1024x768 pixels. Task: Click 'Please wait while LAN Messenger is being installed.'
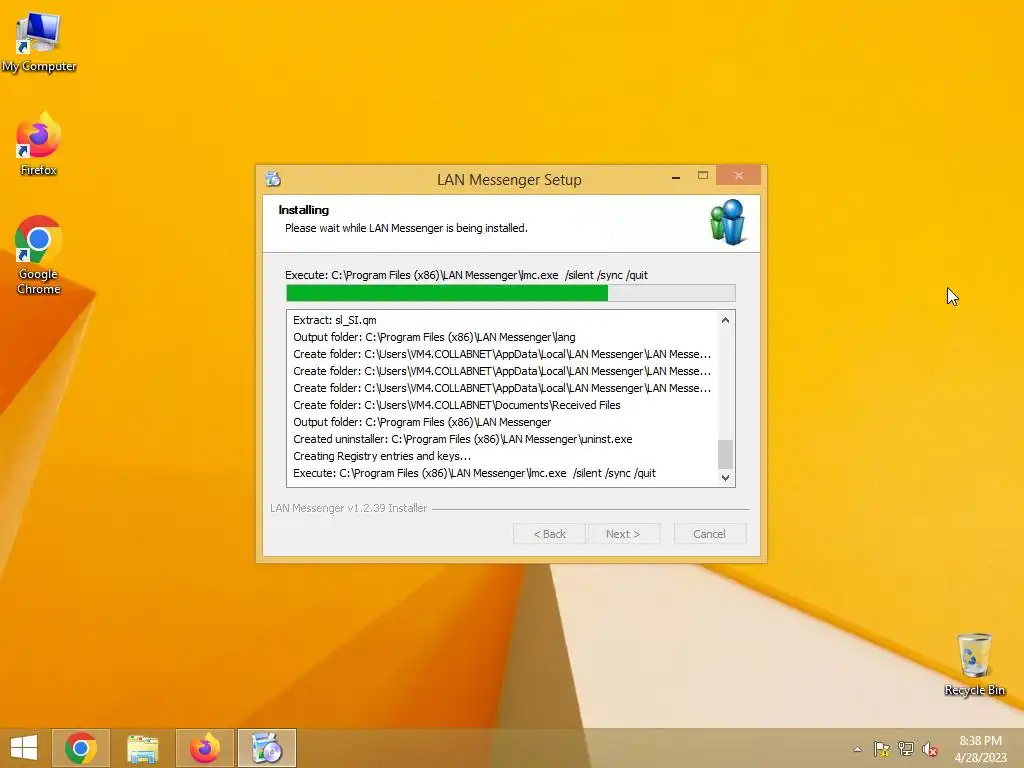pyautogui.click(x=406, y=228)
